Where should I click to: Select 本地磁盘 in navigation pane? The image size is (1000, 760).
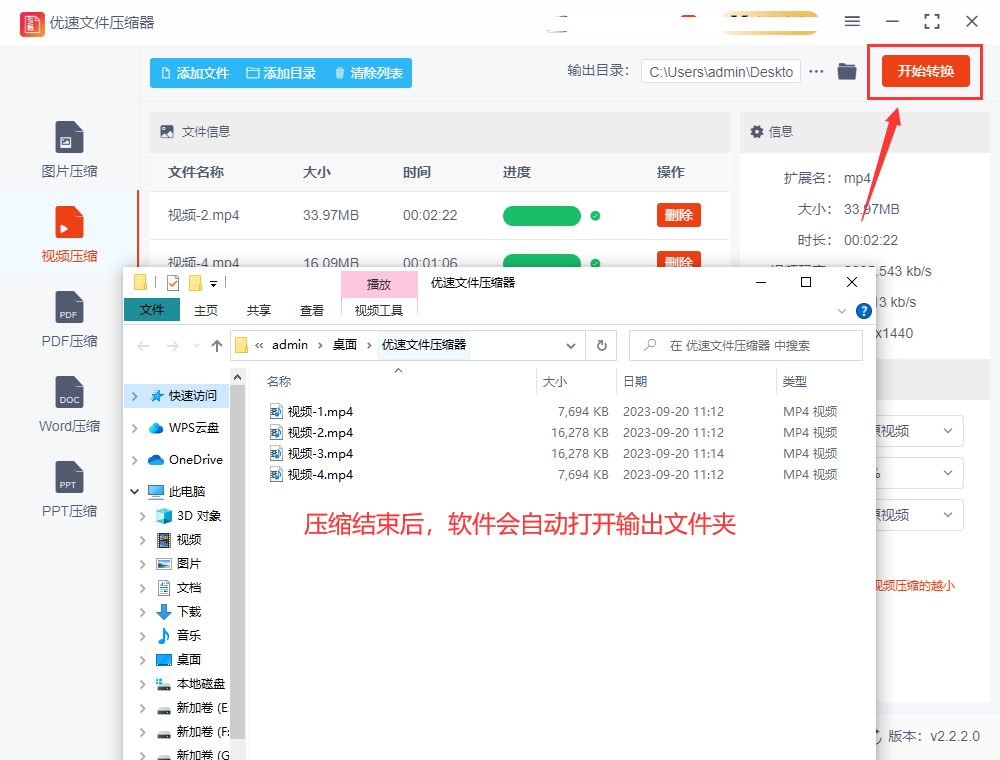click(191, 684)
